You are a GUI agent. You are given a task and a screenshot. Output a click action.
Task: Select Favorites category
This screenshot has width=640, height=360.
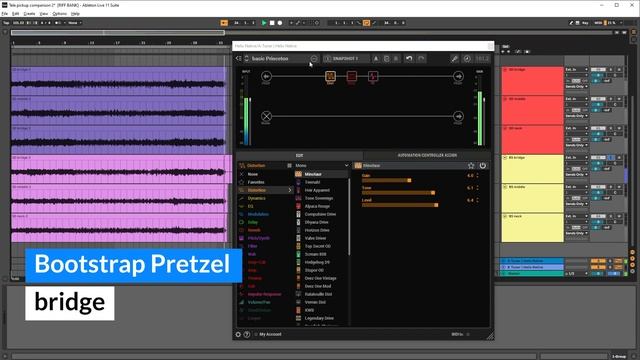256,182
